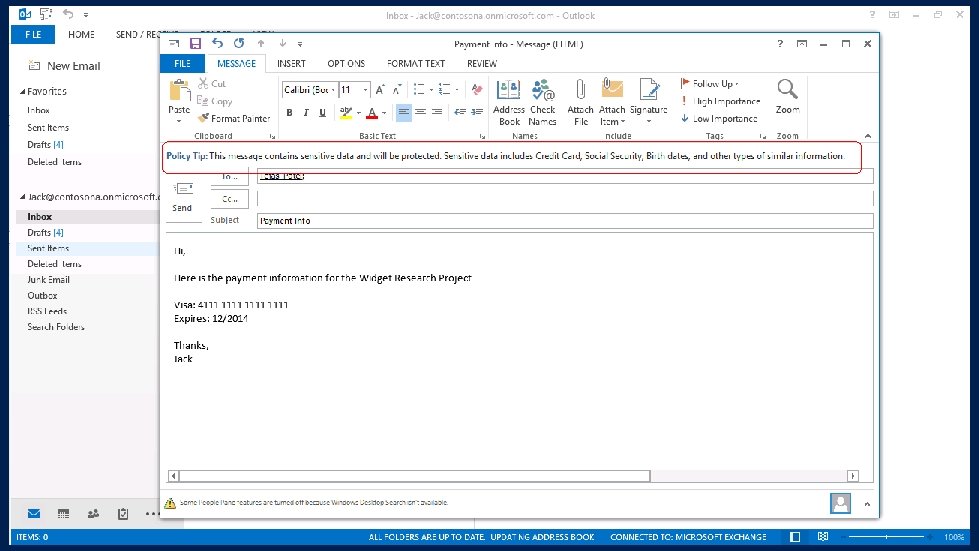Open Mail view in navigation bar
The height and width of the screenshot is (551, 979).
point(34,514)
